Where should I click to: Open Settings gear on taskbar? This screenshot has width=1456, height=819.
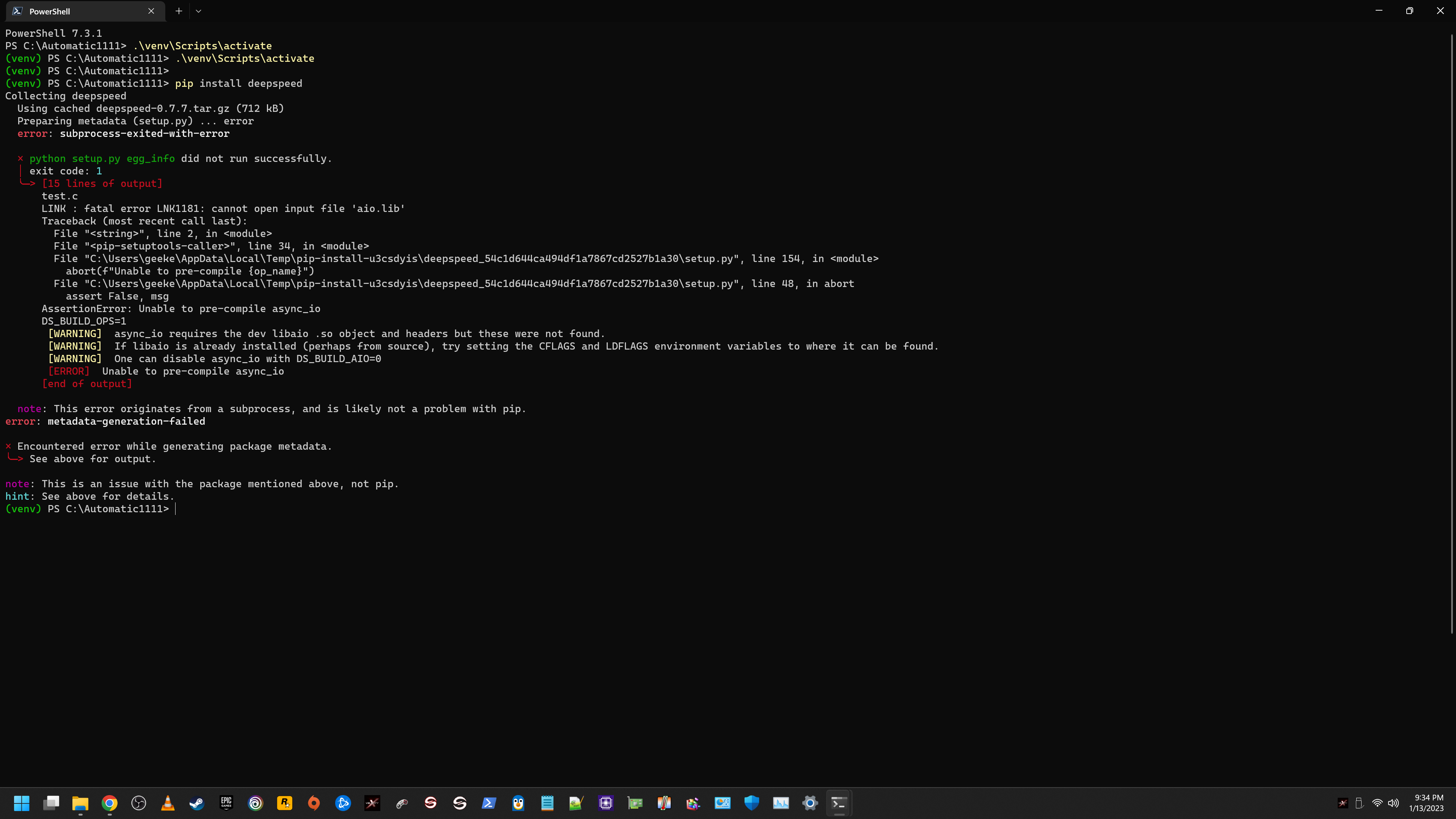pyautogui.click(x=811, y=803)
